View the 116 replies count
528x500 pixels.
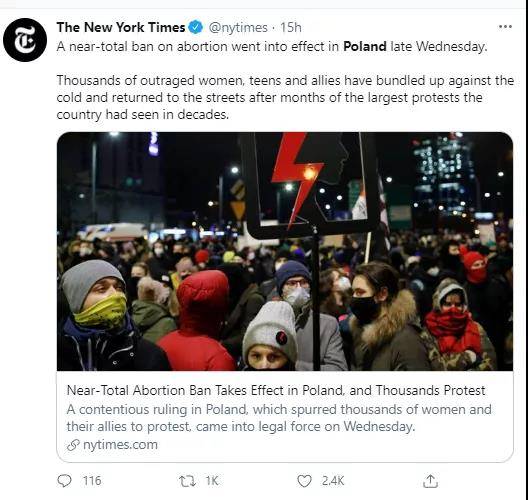[92, 481]
